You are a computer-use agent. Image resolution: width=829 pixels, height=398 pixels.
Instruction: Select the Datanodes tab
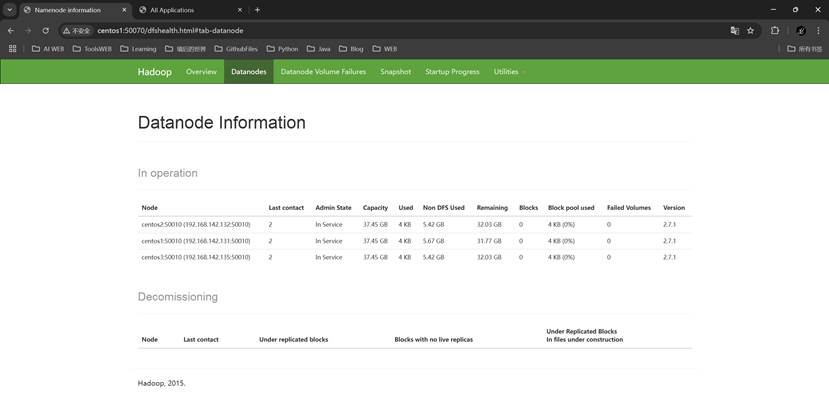click(x=248, y=71)
